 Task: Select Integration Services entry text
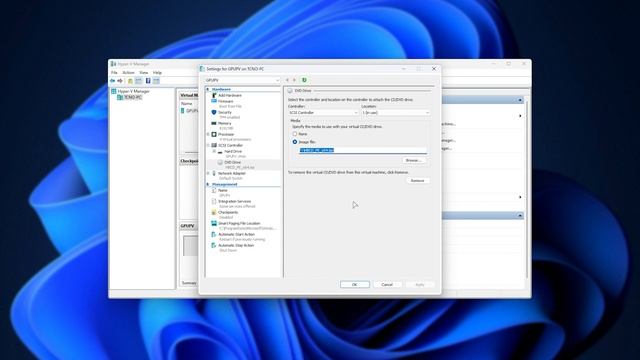[x=235, y=201]
